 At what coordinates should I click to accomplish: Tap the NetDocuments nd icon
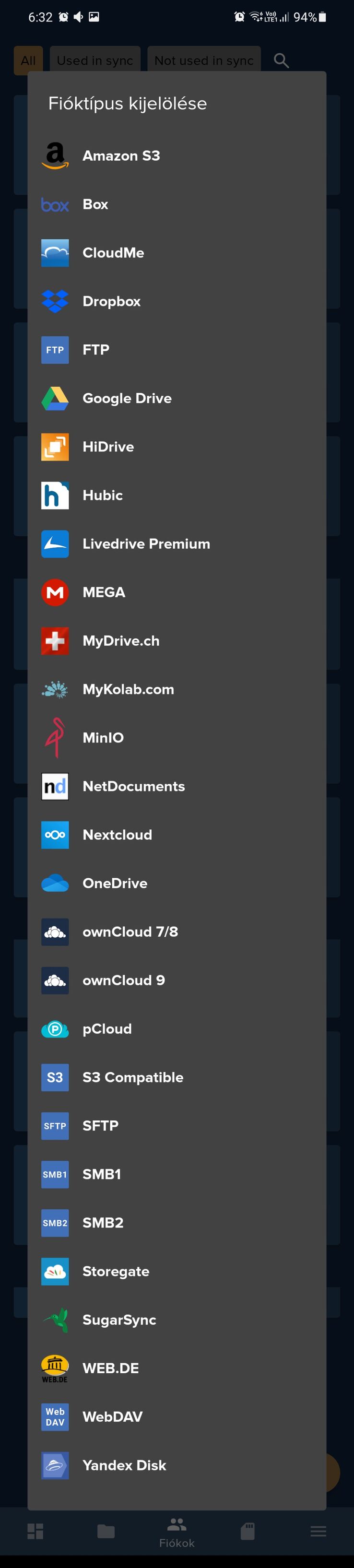(x=55, y=787)
